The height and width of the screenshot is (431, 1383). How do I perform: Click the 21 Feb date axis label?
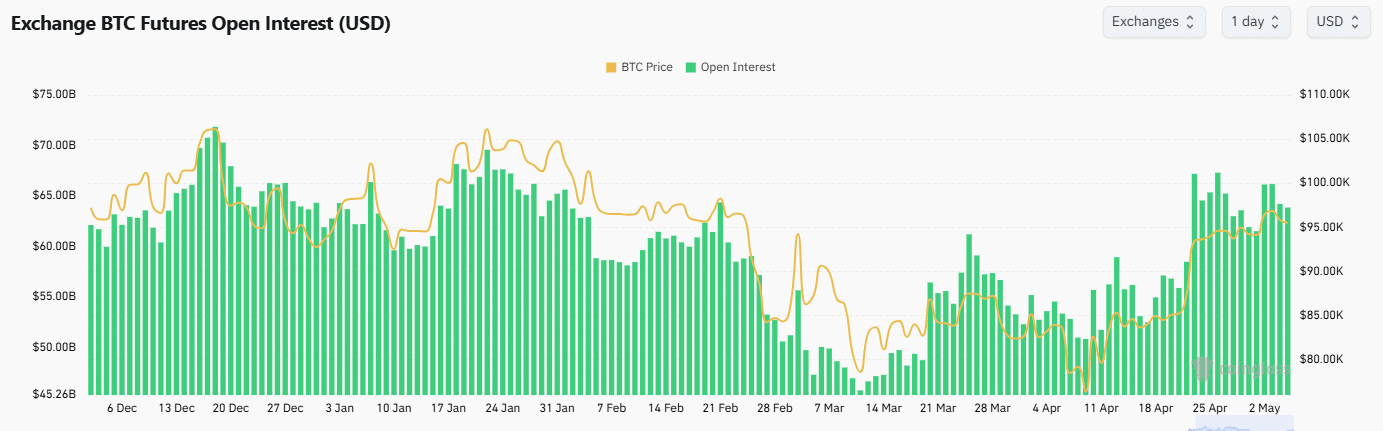tap(720, 408)
